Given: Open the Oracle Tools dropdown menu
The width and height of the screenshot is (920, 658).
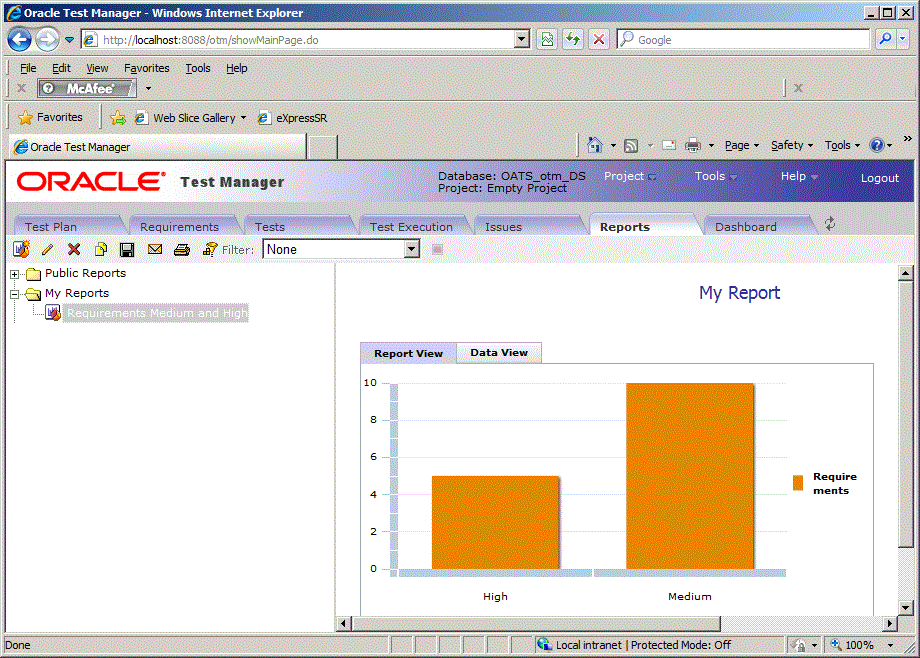Looking at the screenshot, I should point(715,176).
